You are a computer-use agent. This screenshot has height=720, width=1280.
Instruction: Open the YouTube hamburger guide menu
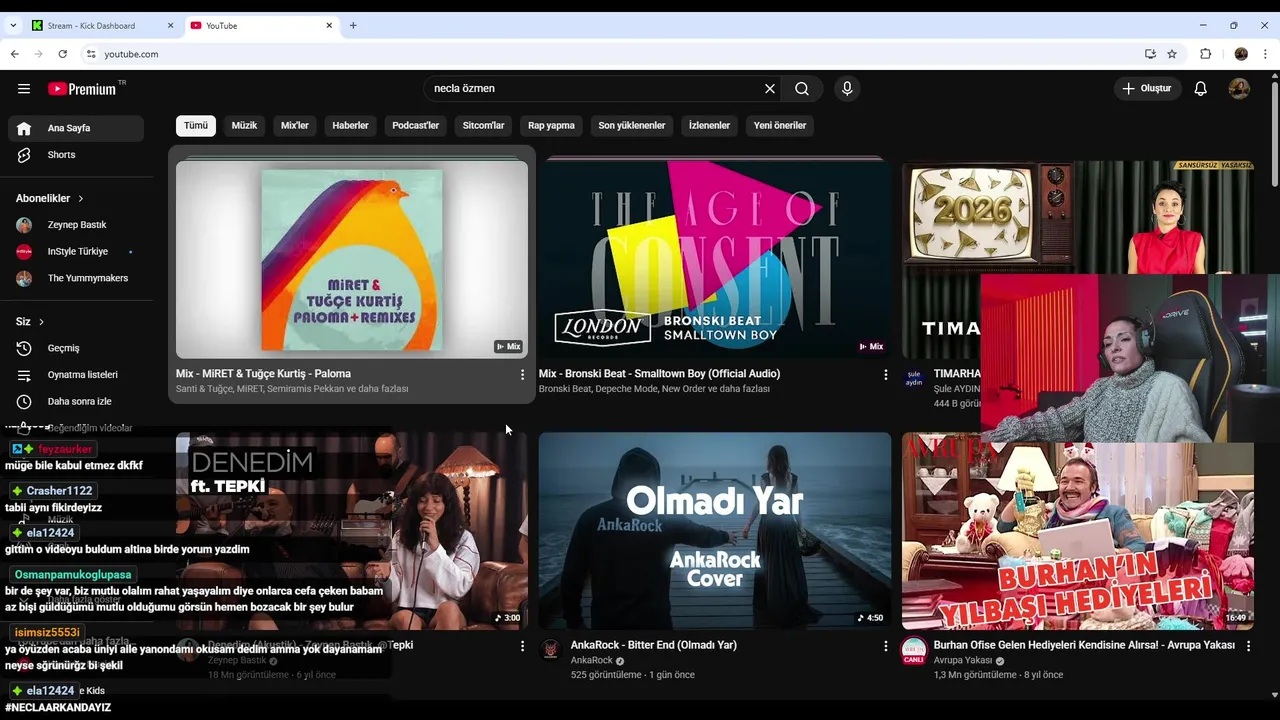[x=24, y=89]
